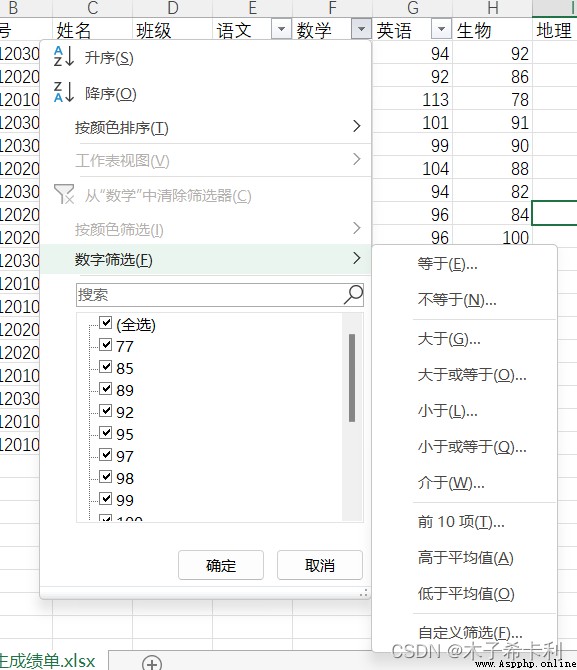Click the 搜索 search input field
The image size is (577, 670).
click(220, 294)
